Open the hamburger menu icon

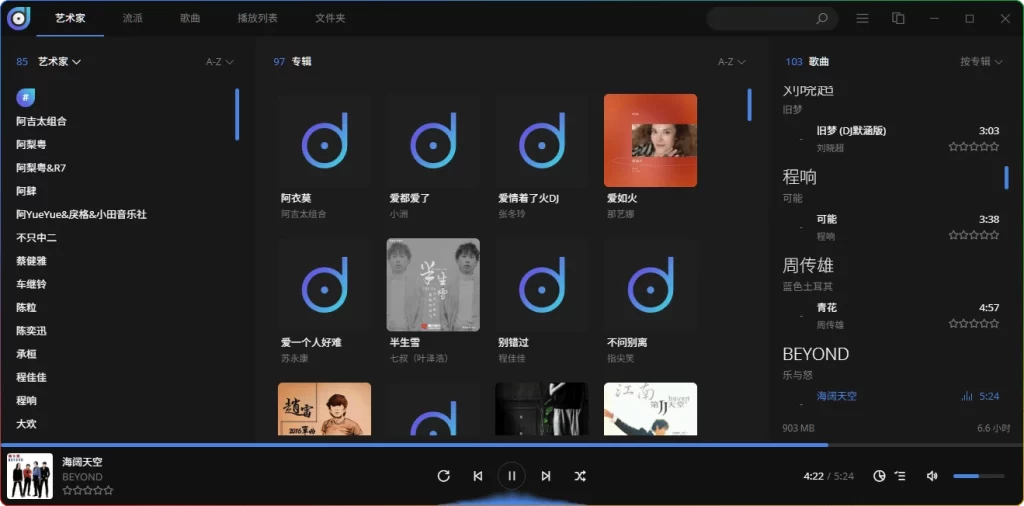pyautogui.click(x=862, y=19)
